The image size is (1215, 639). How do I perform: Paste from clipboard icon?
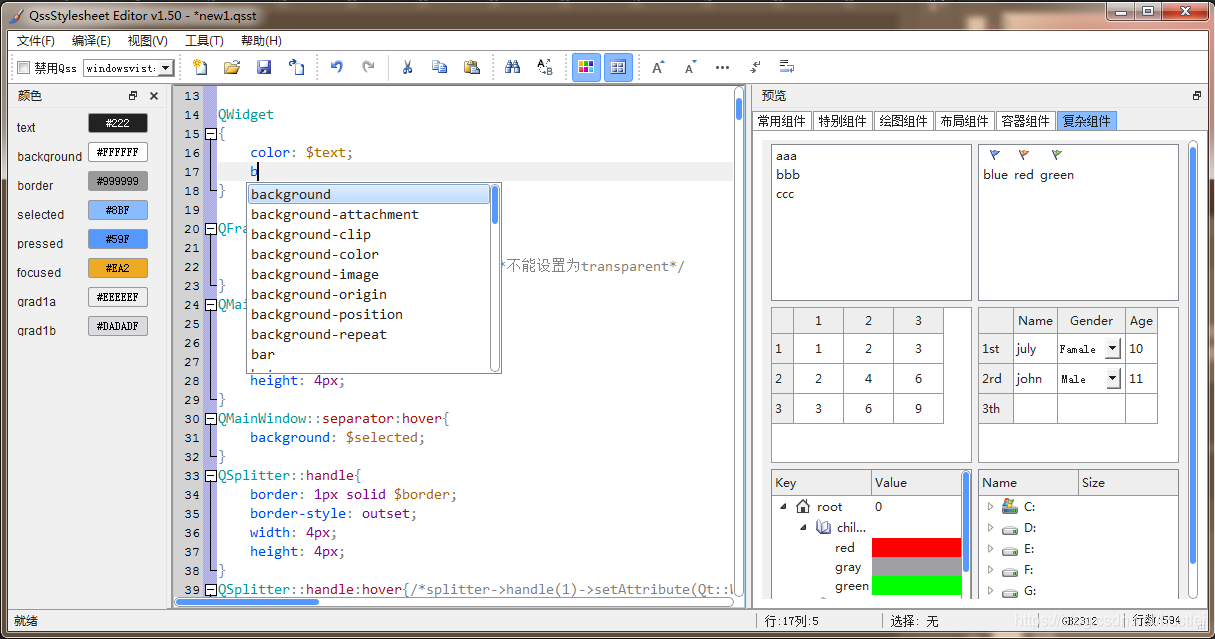click(x=471, y=67)
